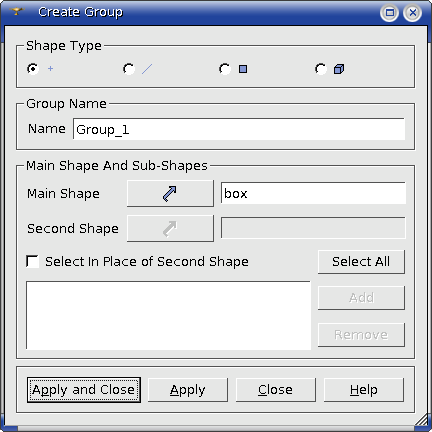The height and width of the screenshot is (432, 432).
Task: Open Help for Create Group
Action: pyautogui.click(x=364, y=390)
